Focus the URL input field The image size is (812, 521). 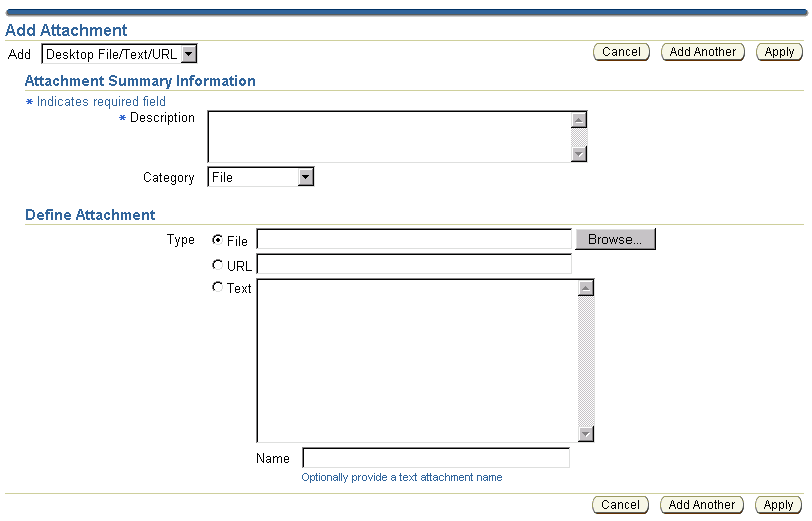(414, 264)
